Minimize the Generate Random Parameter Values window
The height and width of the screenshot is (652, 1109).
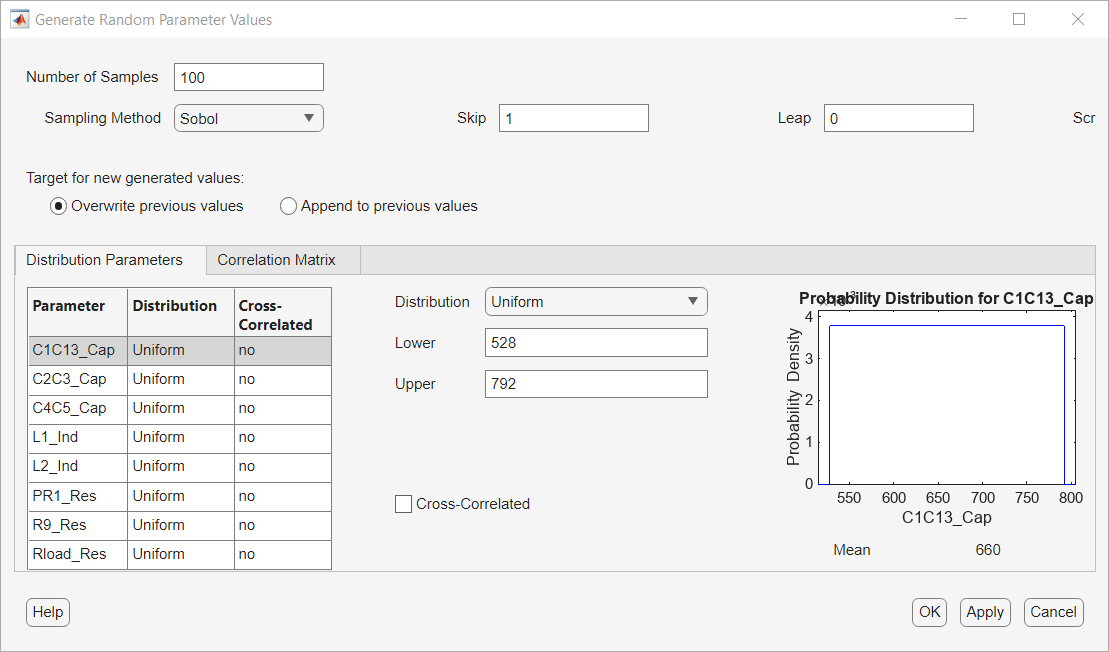click(x=961, y=19)
